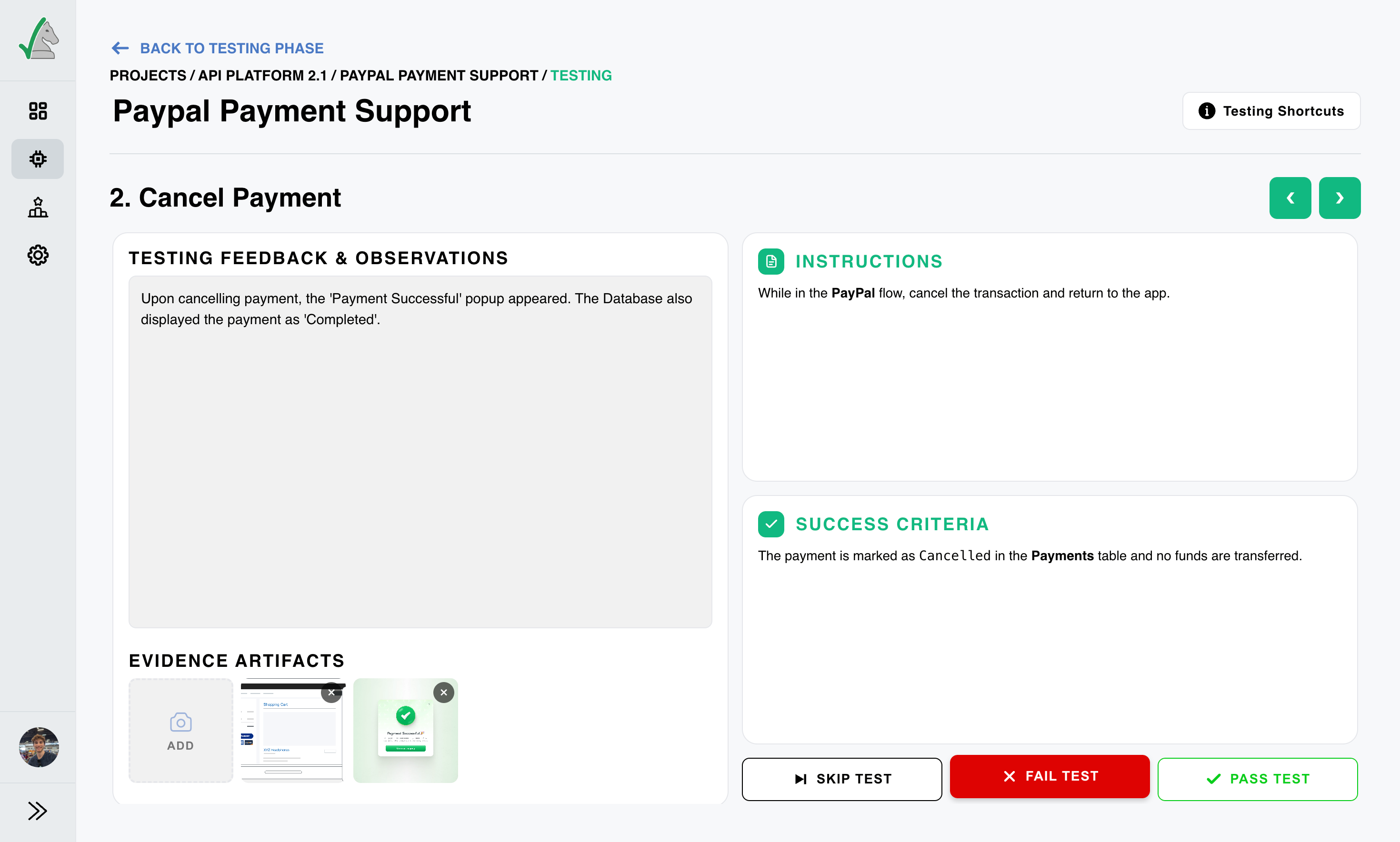This screenshot has height=842, width=1400.
Task: Click the instructions text about PayPal flow
Action: [964, 293]
